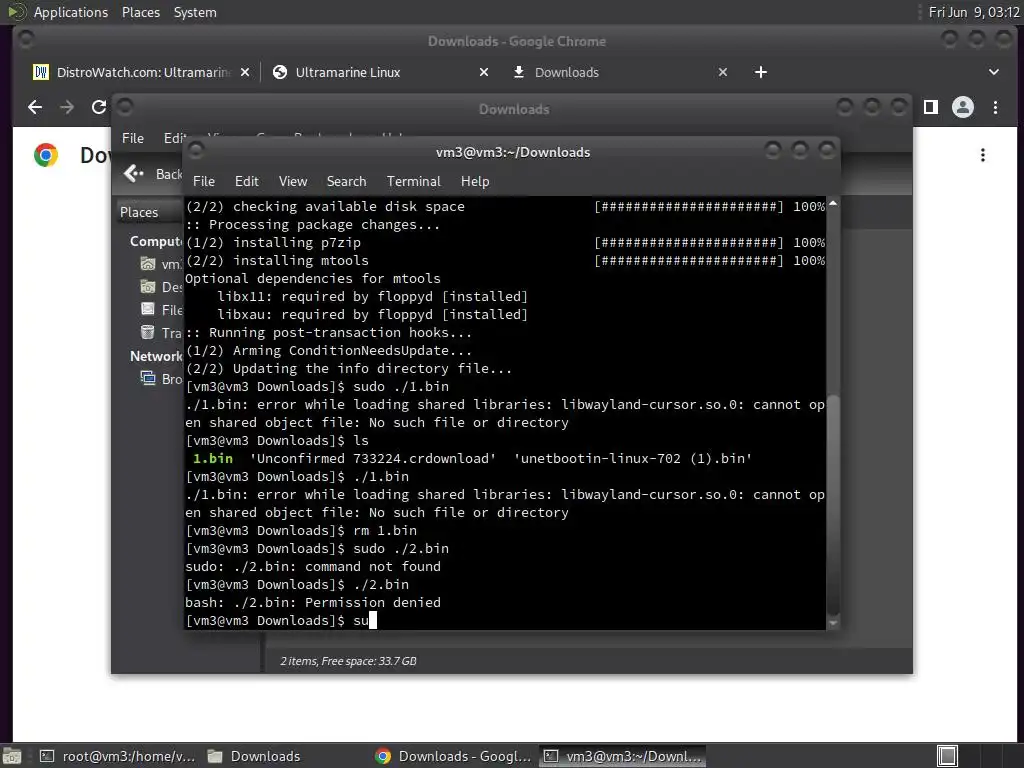This screenshot has width=1024, height=768.
Task: Click the File System icon in sidebar
Action: (x=148, y=310)
